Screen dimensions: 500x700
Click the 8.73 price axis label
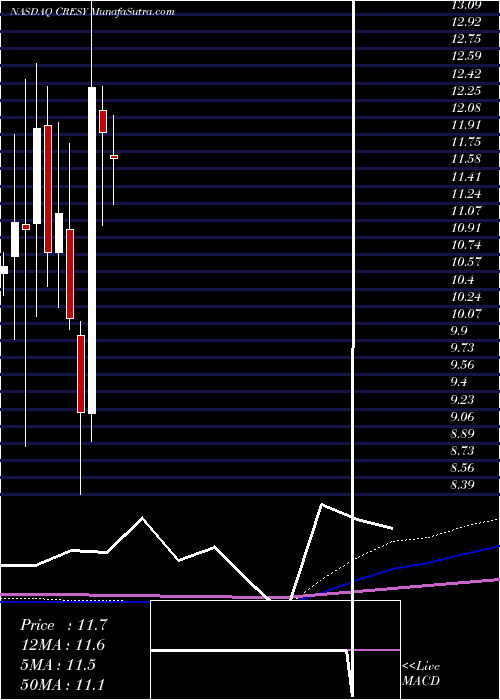click(x=463, y=451)
